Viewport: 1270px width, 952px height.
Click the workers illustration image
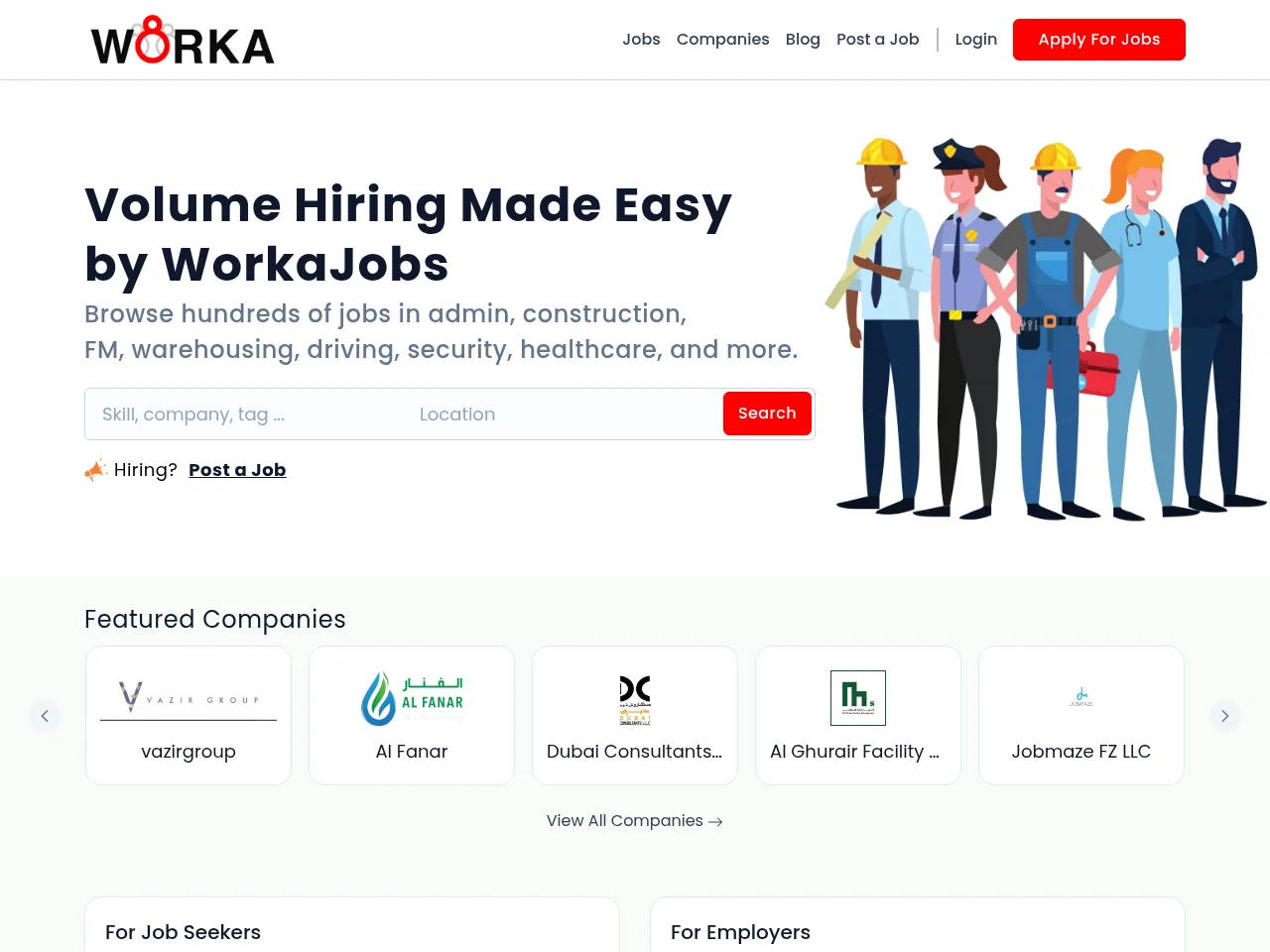(1047, 328)
